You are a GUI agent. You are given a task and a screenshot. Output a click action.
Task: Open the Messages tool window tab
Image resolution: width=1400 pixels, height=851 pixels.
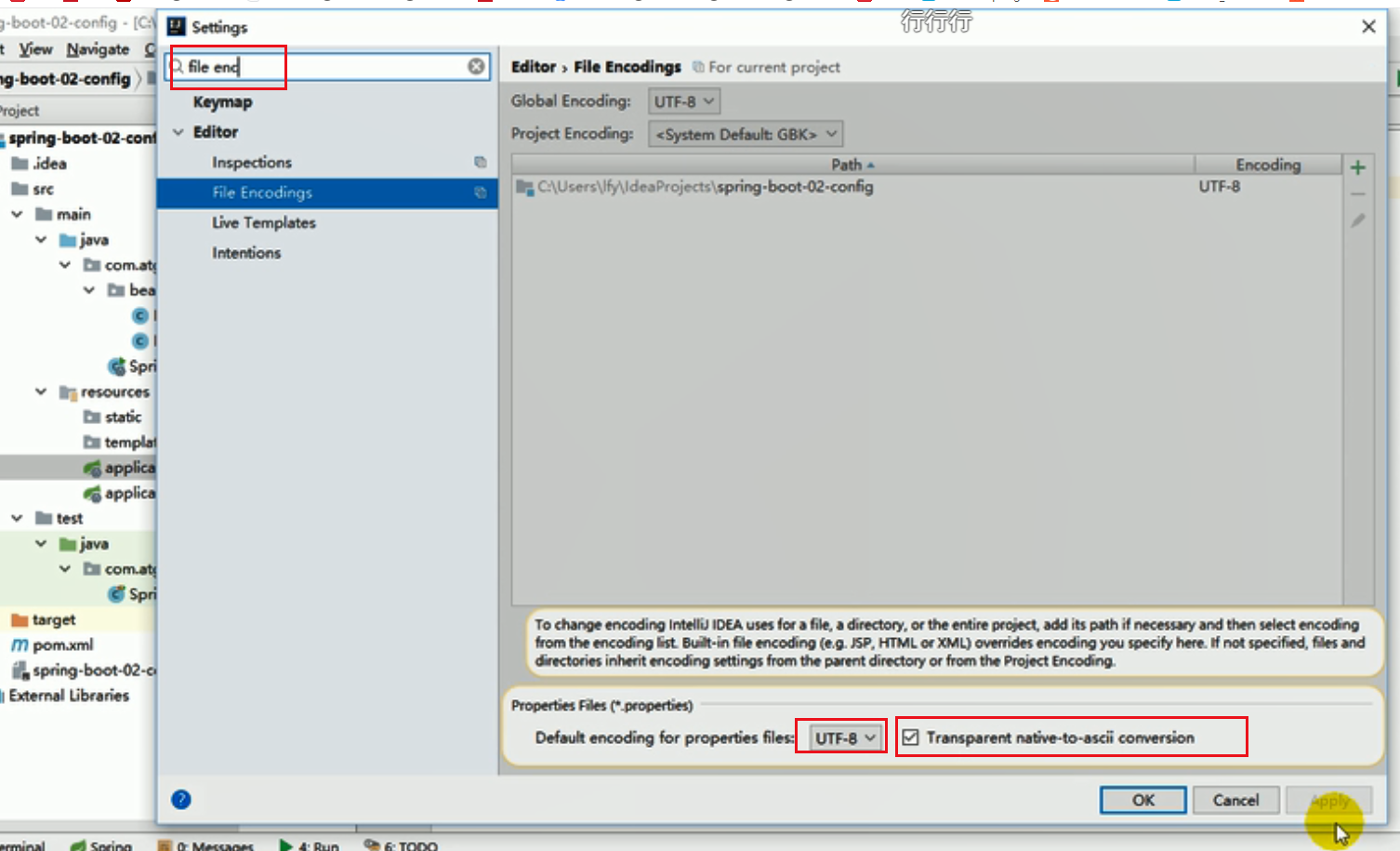click(x=205, y=845)
